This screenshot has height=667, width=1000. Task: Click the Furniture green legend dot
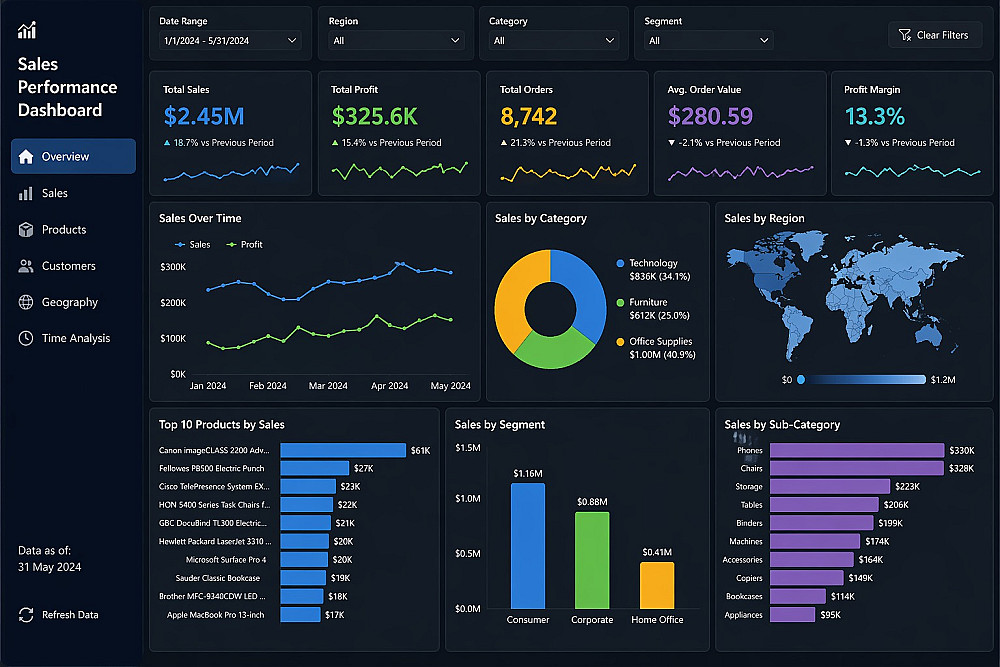click(x=621, y=302)
